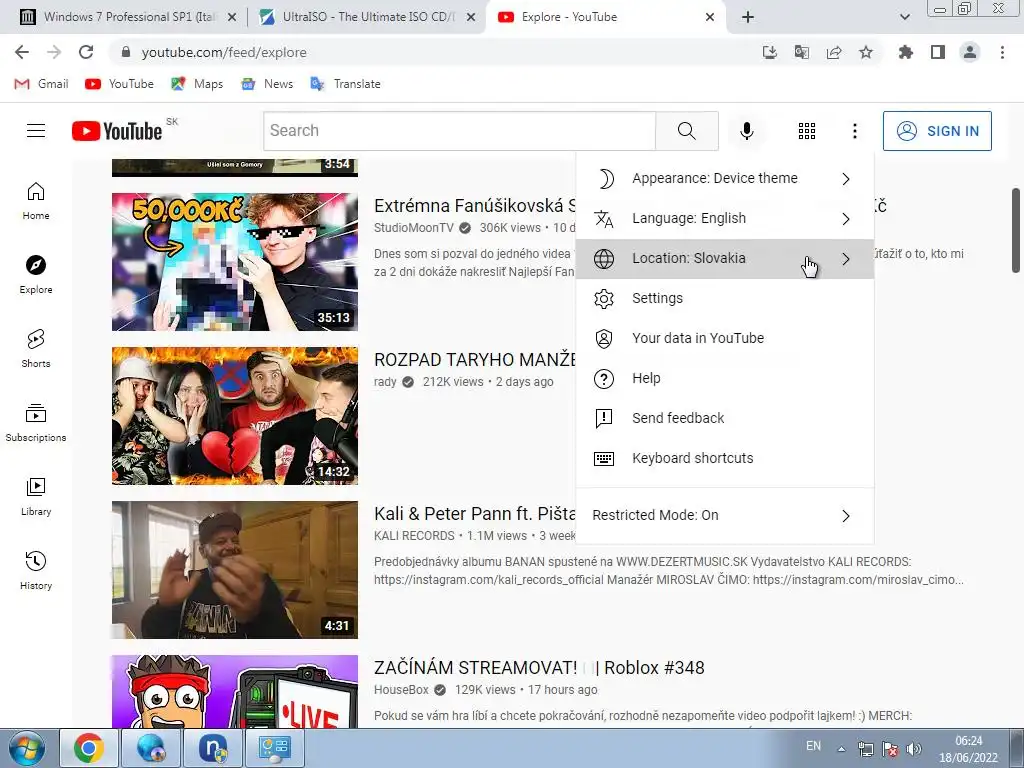Click the address bar URL
The width and height of the screenshot is (1024, 768).
[224, 52]
